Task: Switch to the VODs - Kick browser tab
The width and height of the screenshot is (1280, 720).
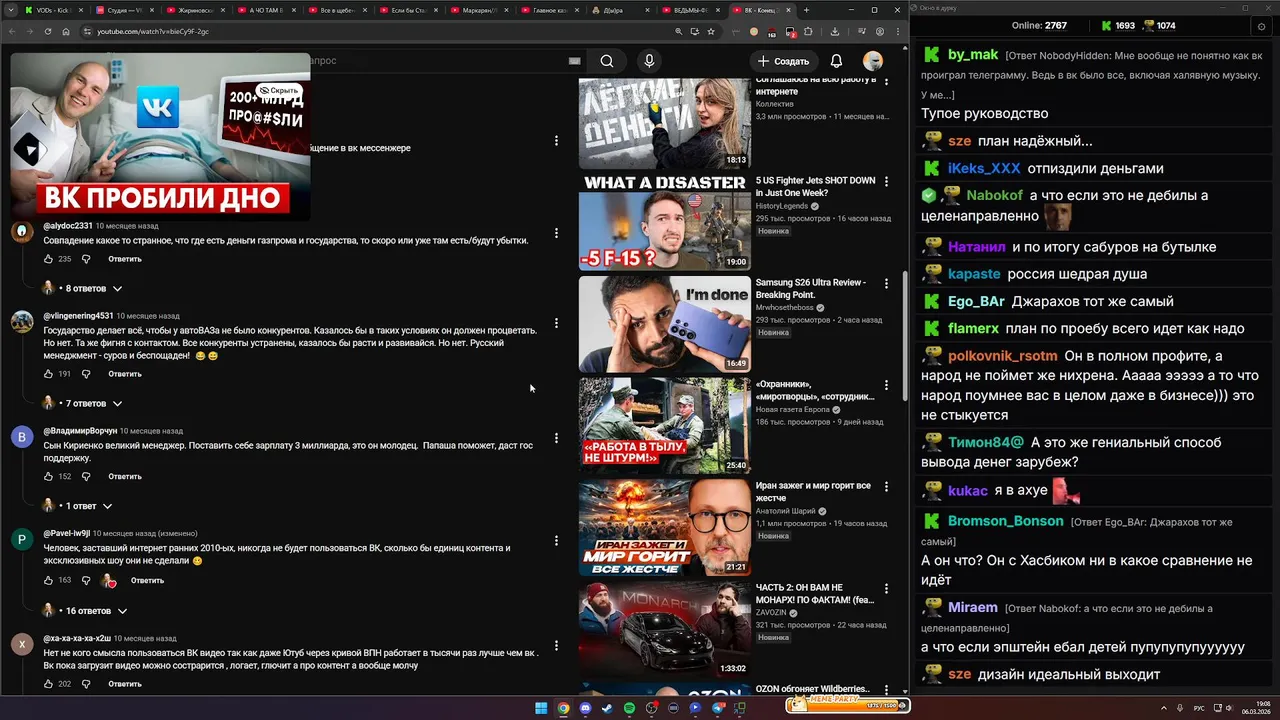Action: coord(52,10)
